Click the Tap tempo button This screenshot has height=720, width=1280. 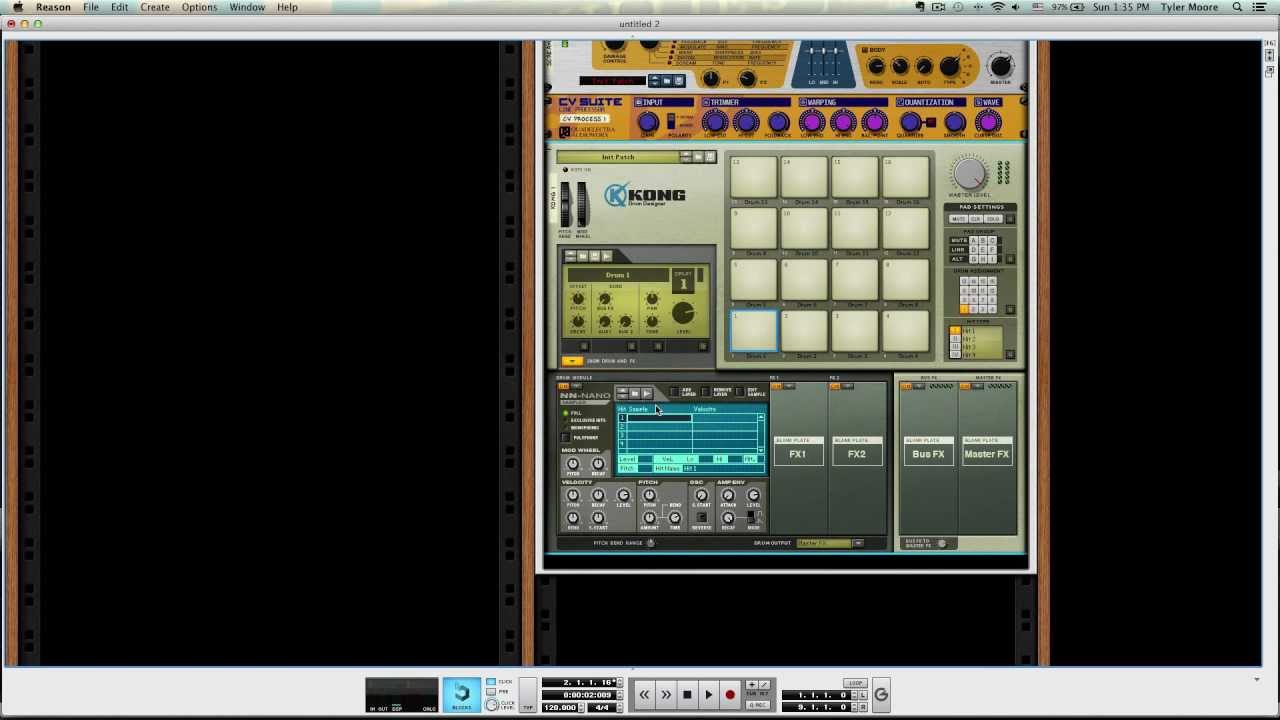528,694
